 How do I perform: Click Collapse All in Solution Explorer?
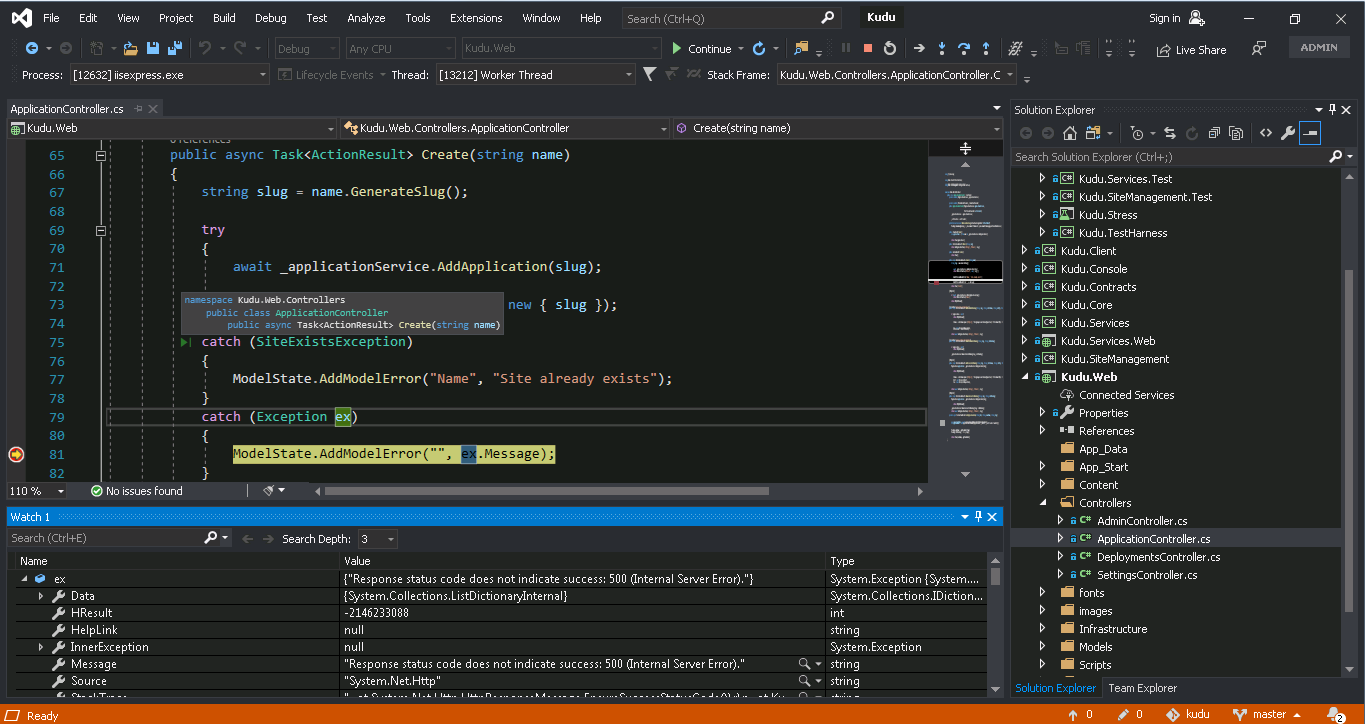(x=1214, y=133)
